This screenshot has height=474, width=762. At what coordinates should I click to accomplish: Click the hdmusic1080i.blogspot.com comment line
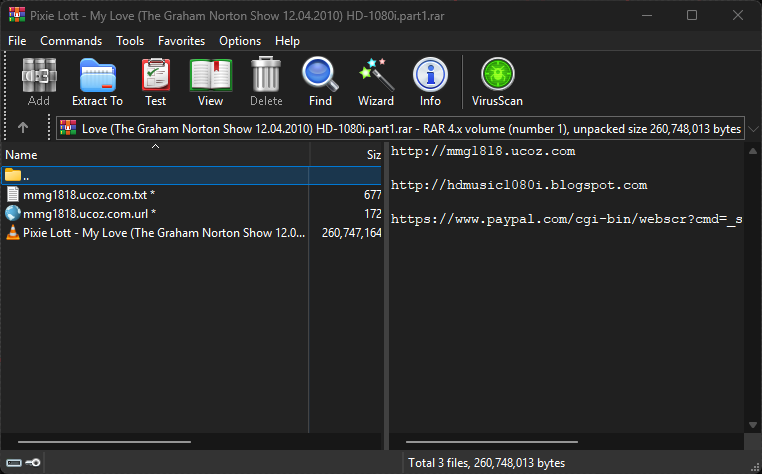519,185
